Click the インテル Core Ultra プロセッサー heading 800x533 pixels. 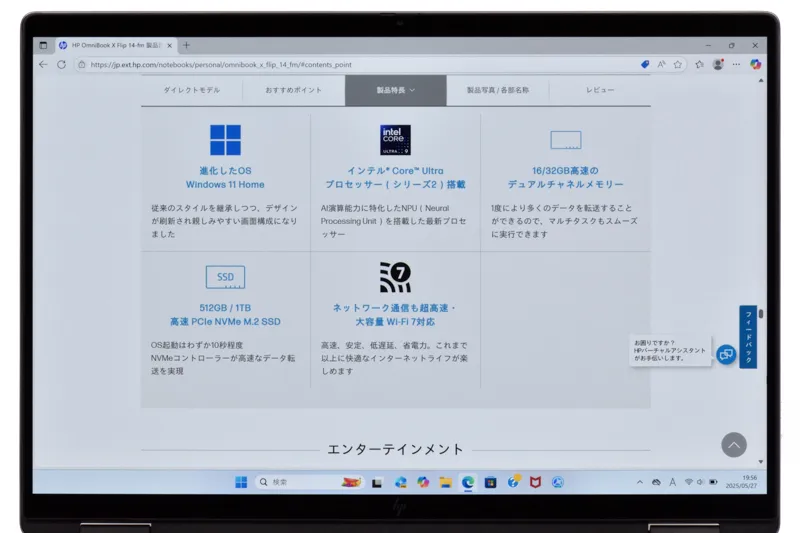[395, 177]
